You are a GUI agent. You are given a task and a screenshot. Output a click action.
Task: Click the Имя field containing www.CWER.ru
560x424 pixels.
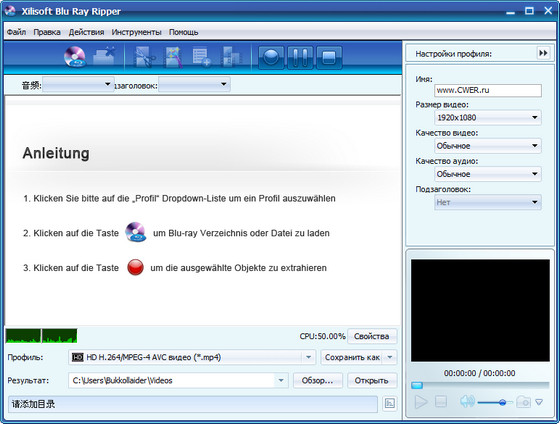(488, 90)
